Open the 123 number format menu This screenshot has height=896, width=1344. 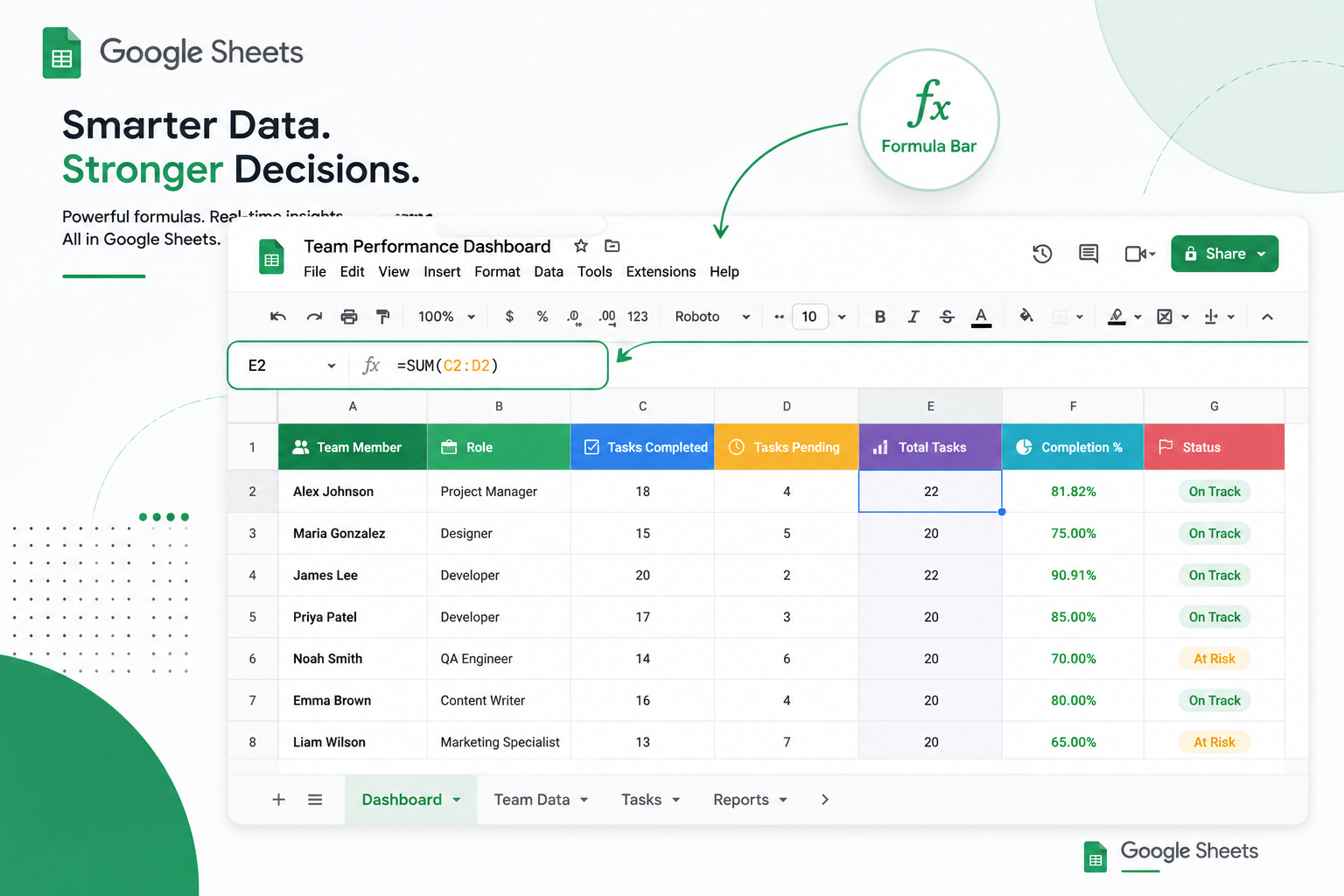click(638, 317)
